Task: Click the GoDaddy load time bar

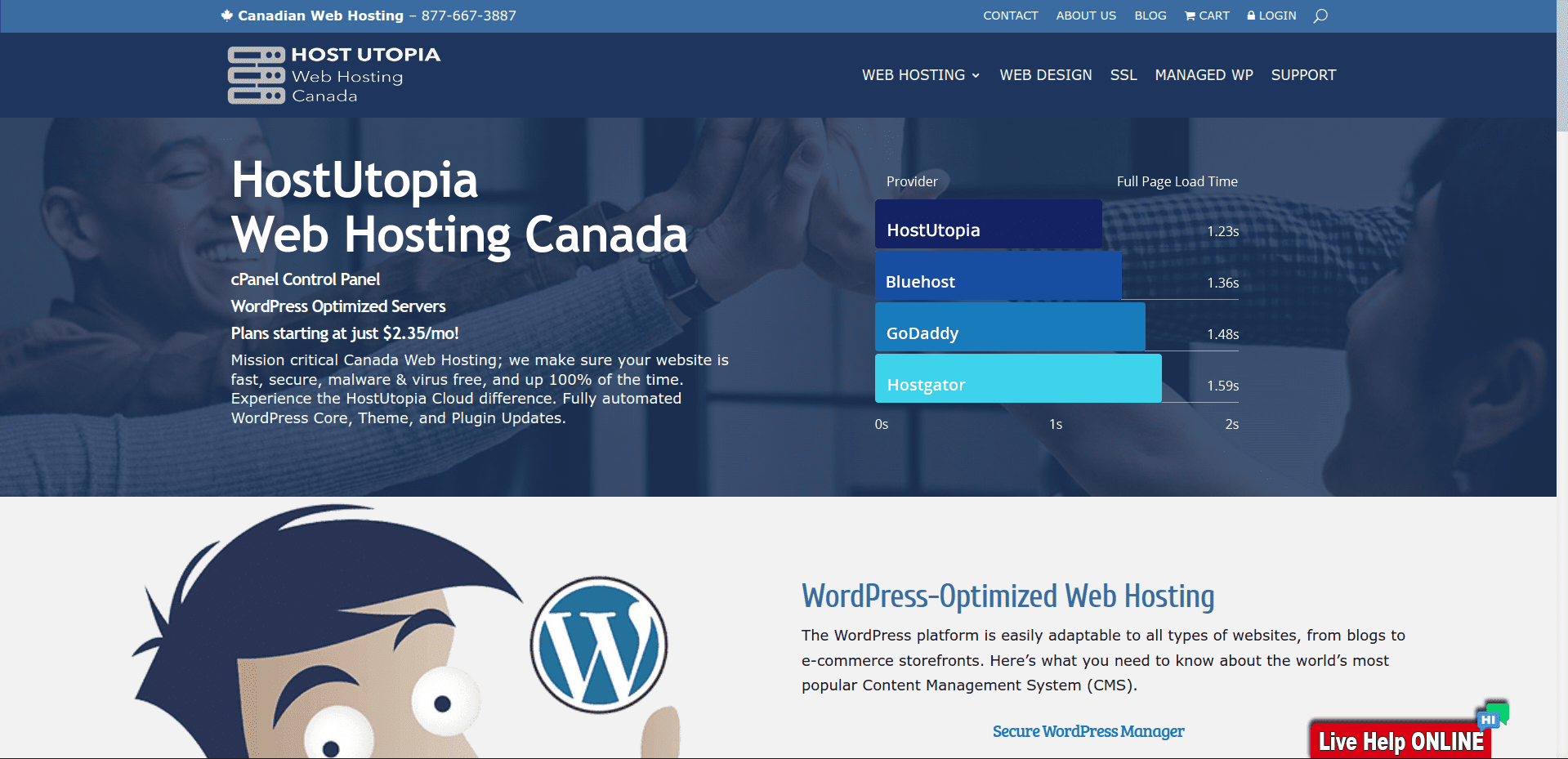Action: point(1010,327)
